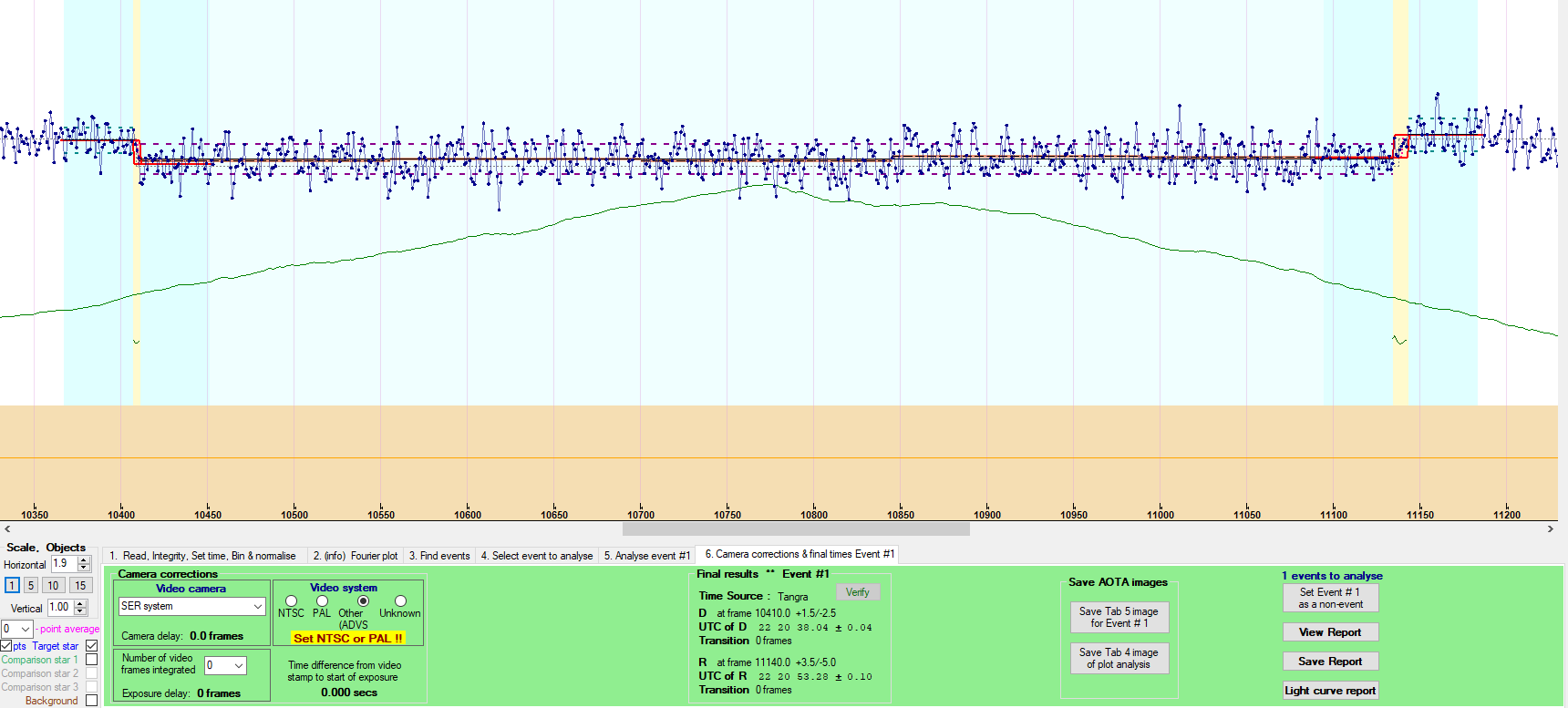Viewport: 1568px width, 708px height.
Task: Go to Select event to analyse tab
Action: click(537, 556)
